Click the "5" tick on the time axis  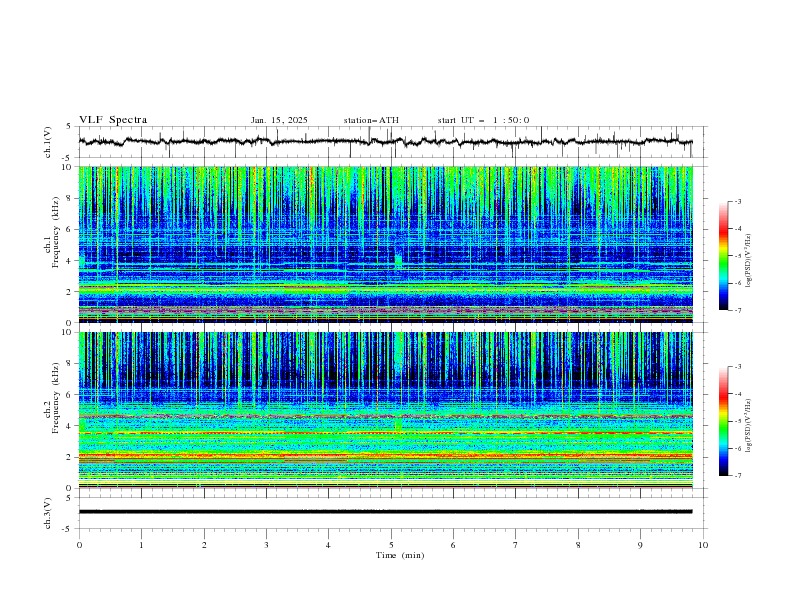coord(391,545)
